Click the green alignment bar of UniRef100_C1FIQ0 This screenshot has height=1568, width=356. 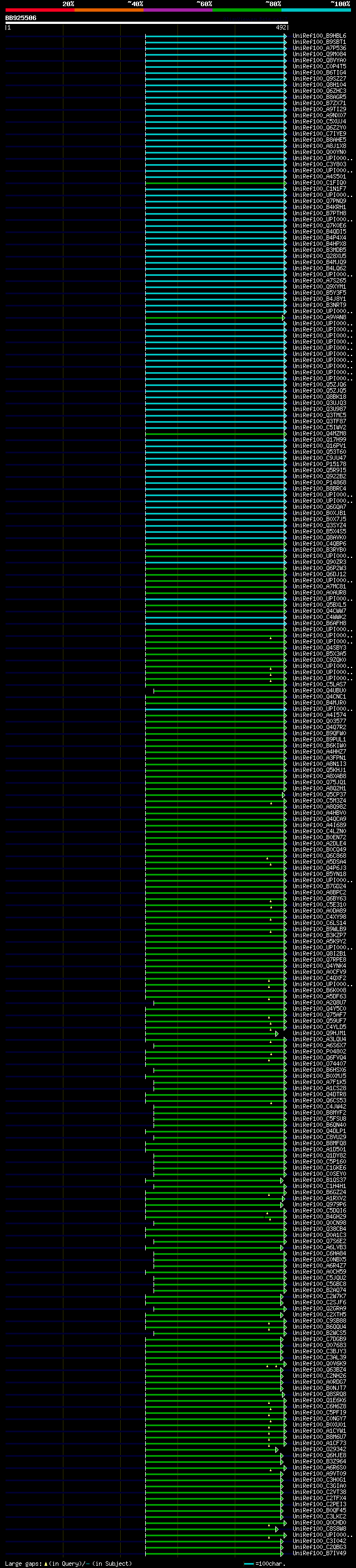pyautogui.click(x=215, y=182)
